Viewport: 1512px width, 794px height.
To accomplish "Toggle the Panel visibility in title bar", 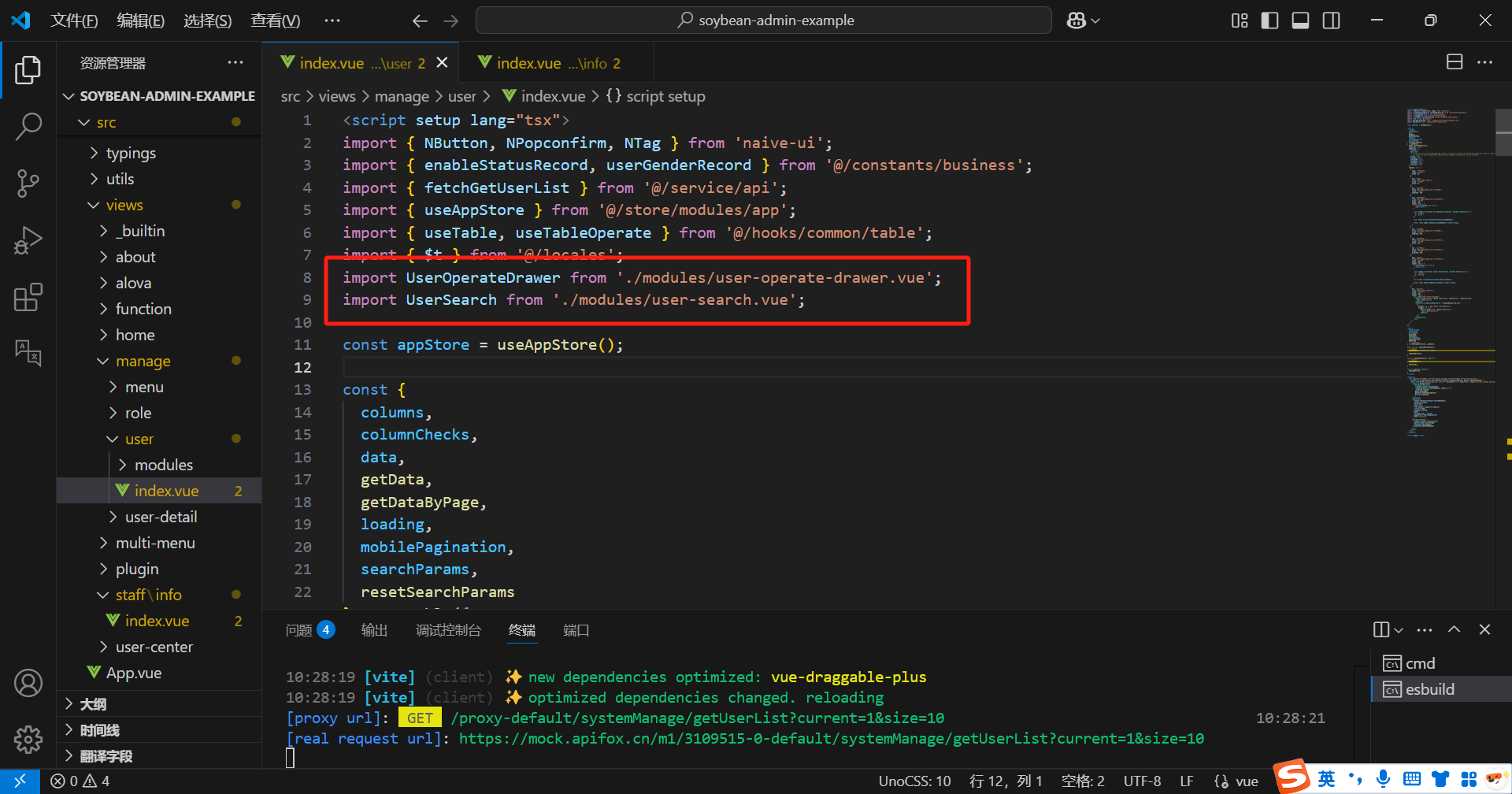I will point(1300,20).
